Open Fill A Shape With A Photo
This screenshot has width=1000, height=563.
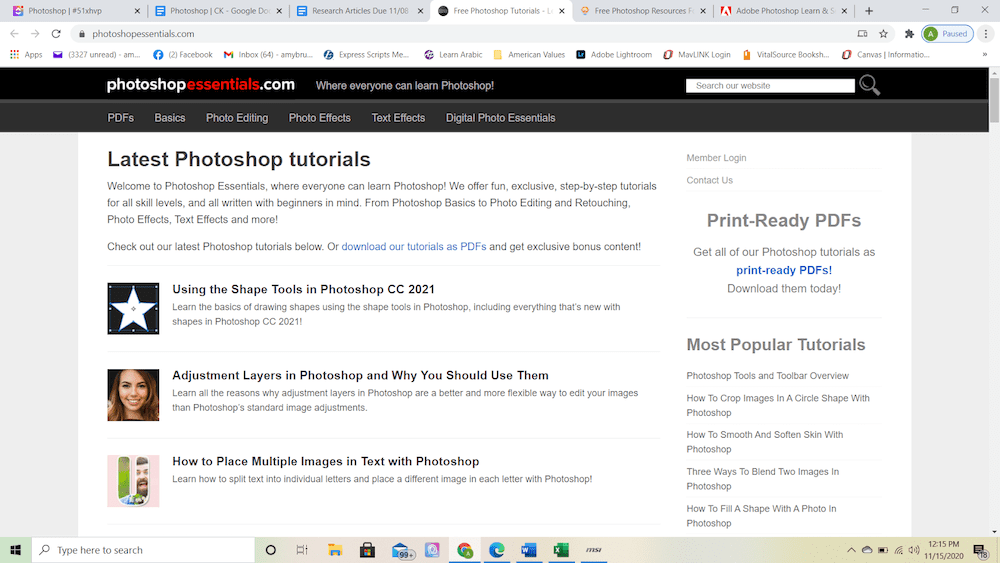tap(761, 516)
